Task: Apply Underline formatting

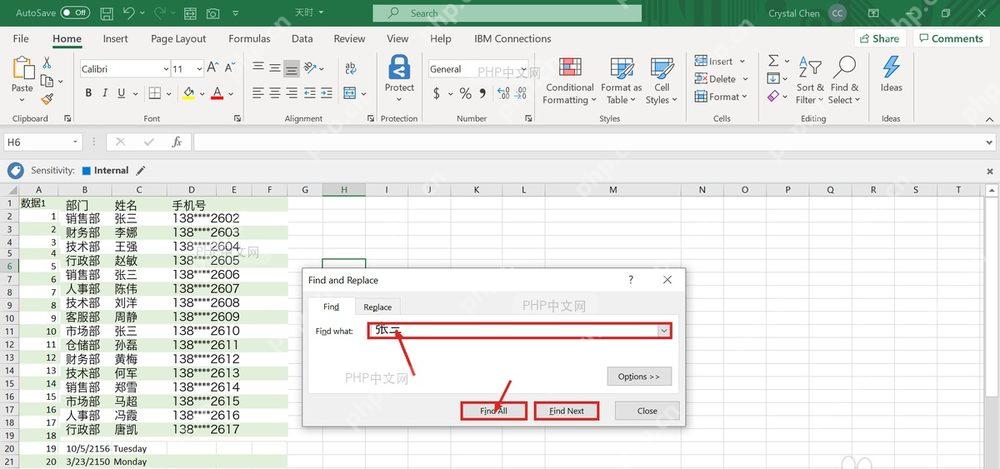Action: [x=121, y=93]
